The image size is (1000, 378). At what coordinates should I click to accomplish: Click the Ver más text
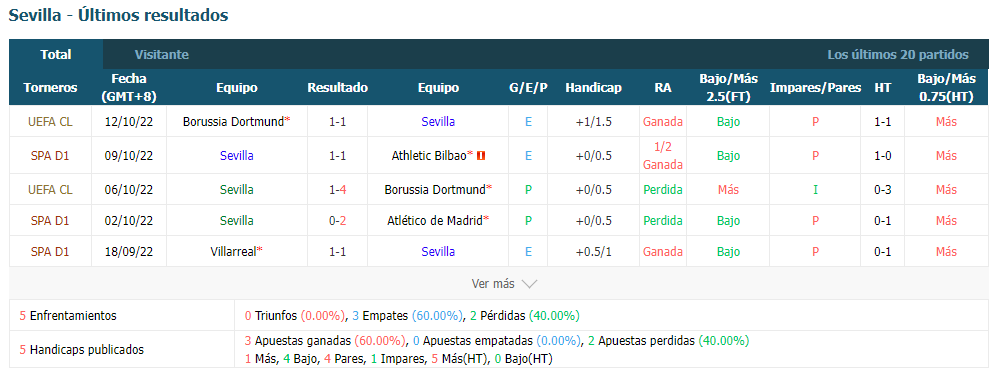tap(493, 284)
